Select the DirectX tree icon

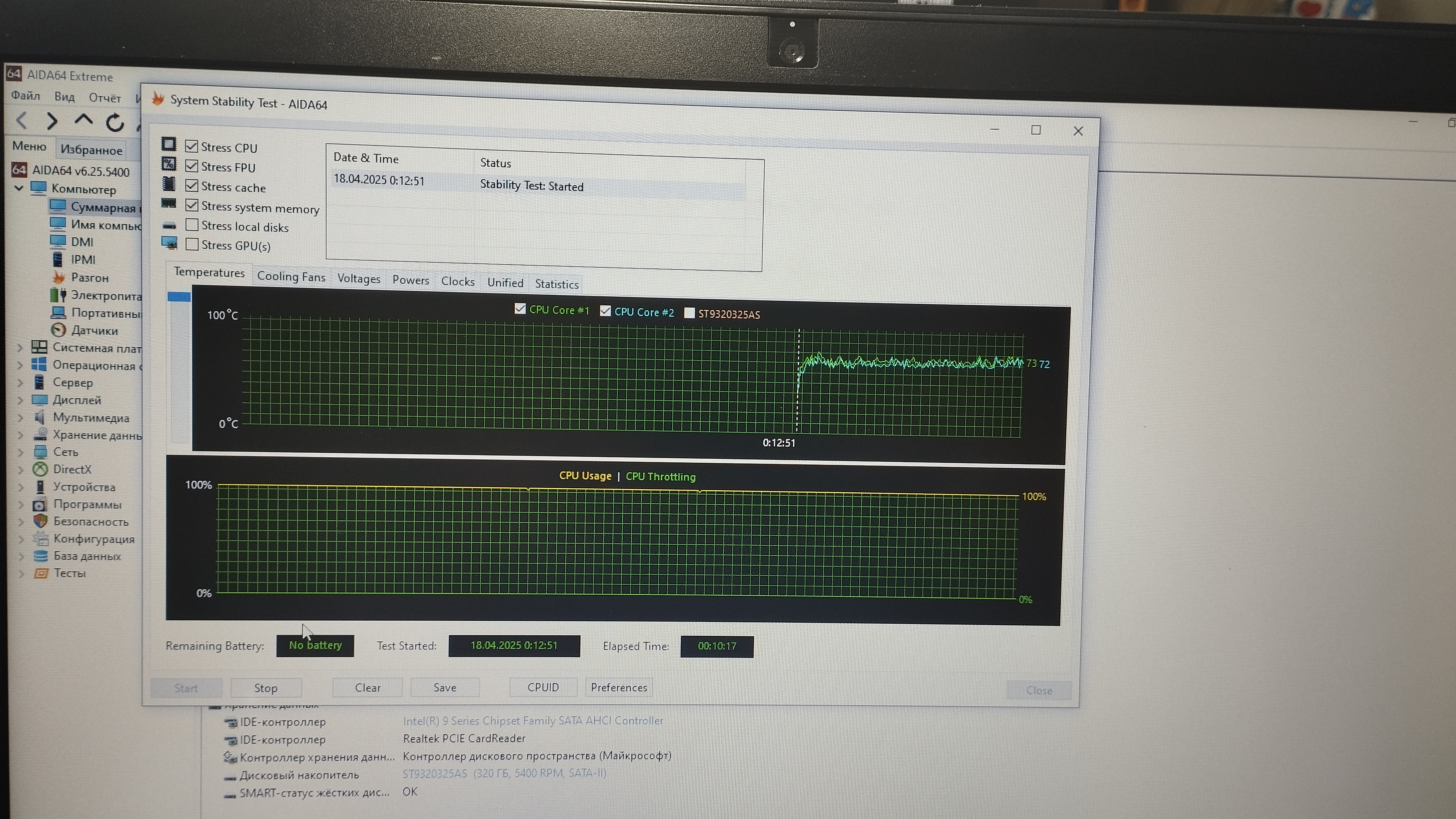40,469
